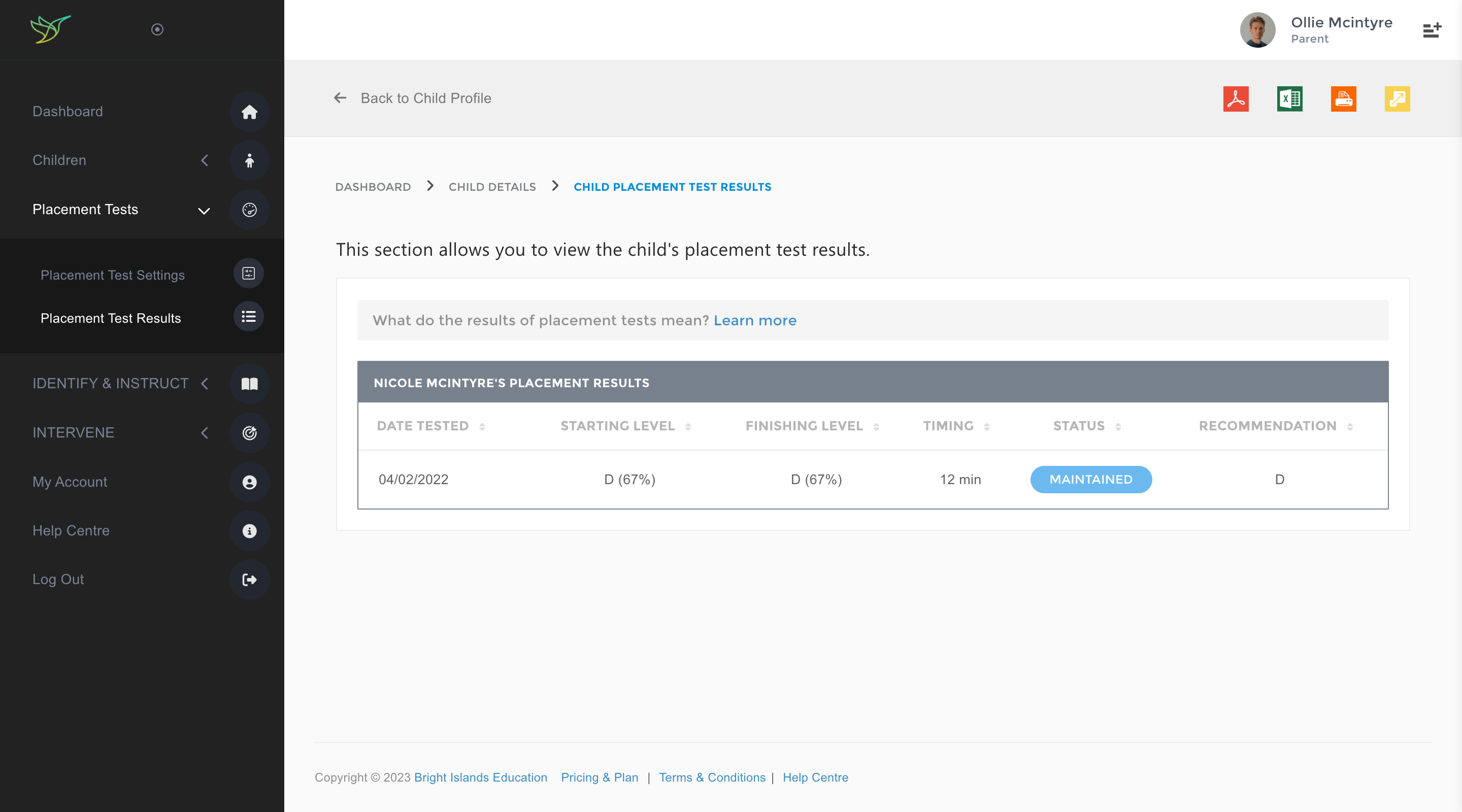Click the yellow expand view icon
Screen dimensions: 1462x812
pos(1397,99)
